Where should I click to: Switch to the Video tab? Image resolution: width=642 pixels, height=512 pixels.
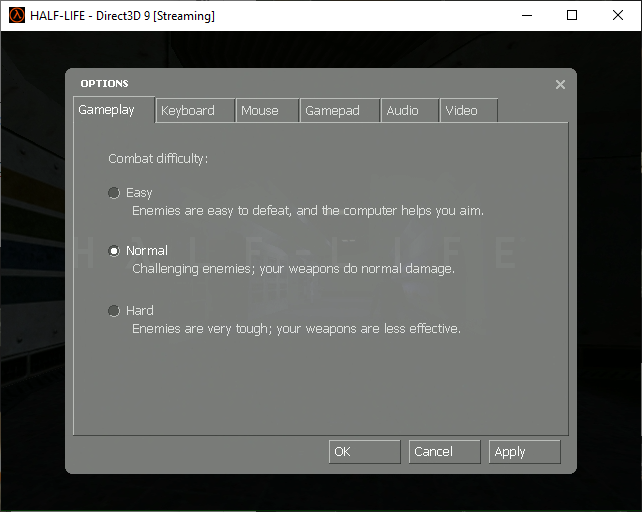click(467, 111)
